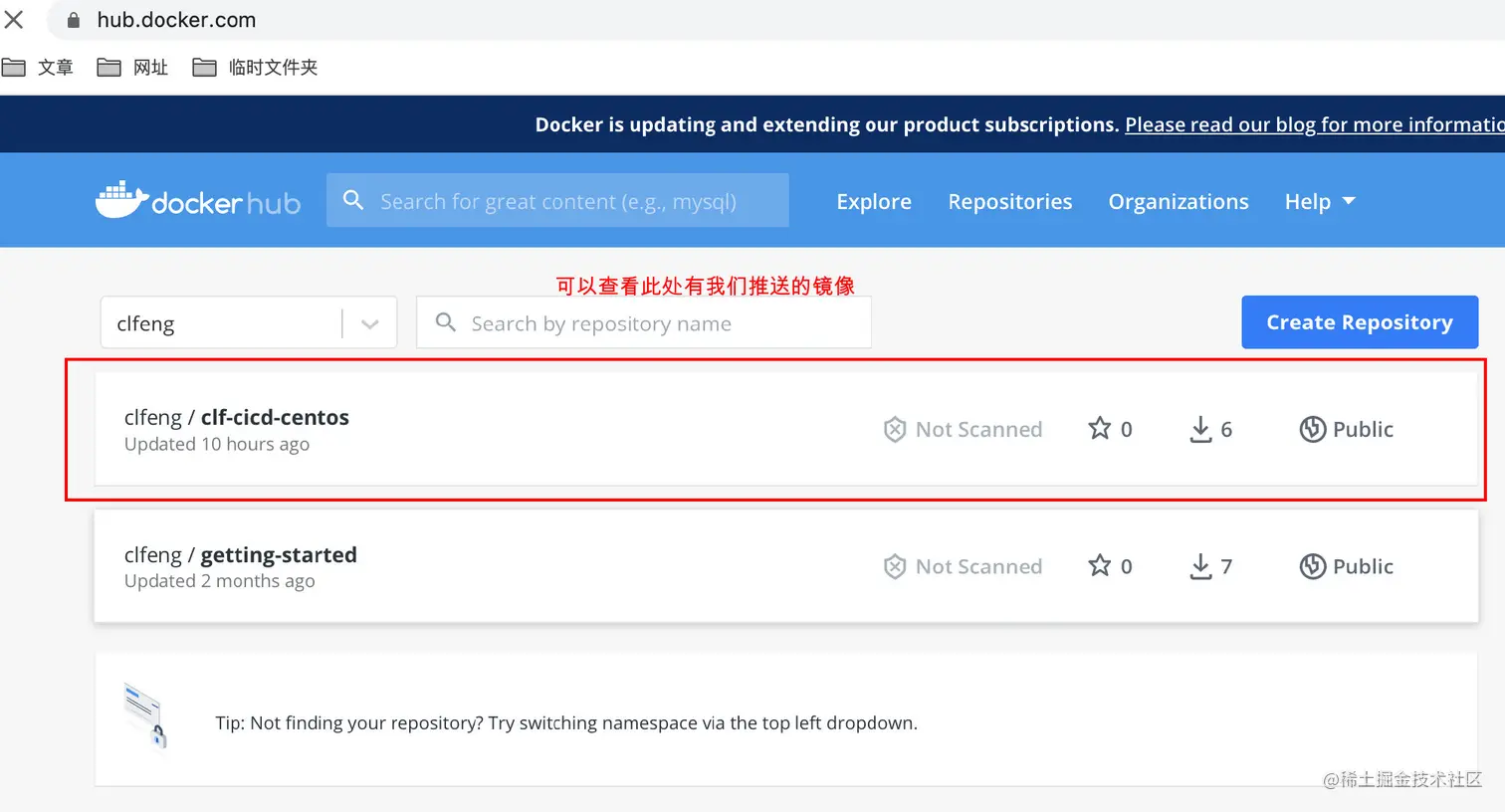
Task: Click star count 0 for clf-cicd-centos
Action: pos(1127,429)
